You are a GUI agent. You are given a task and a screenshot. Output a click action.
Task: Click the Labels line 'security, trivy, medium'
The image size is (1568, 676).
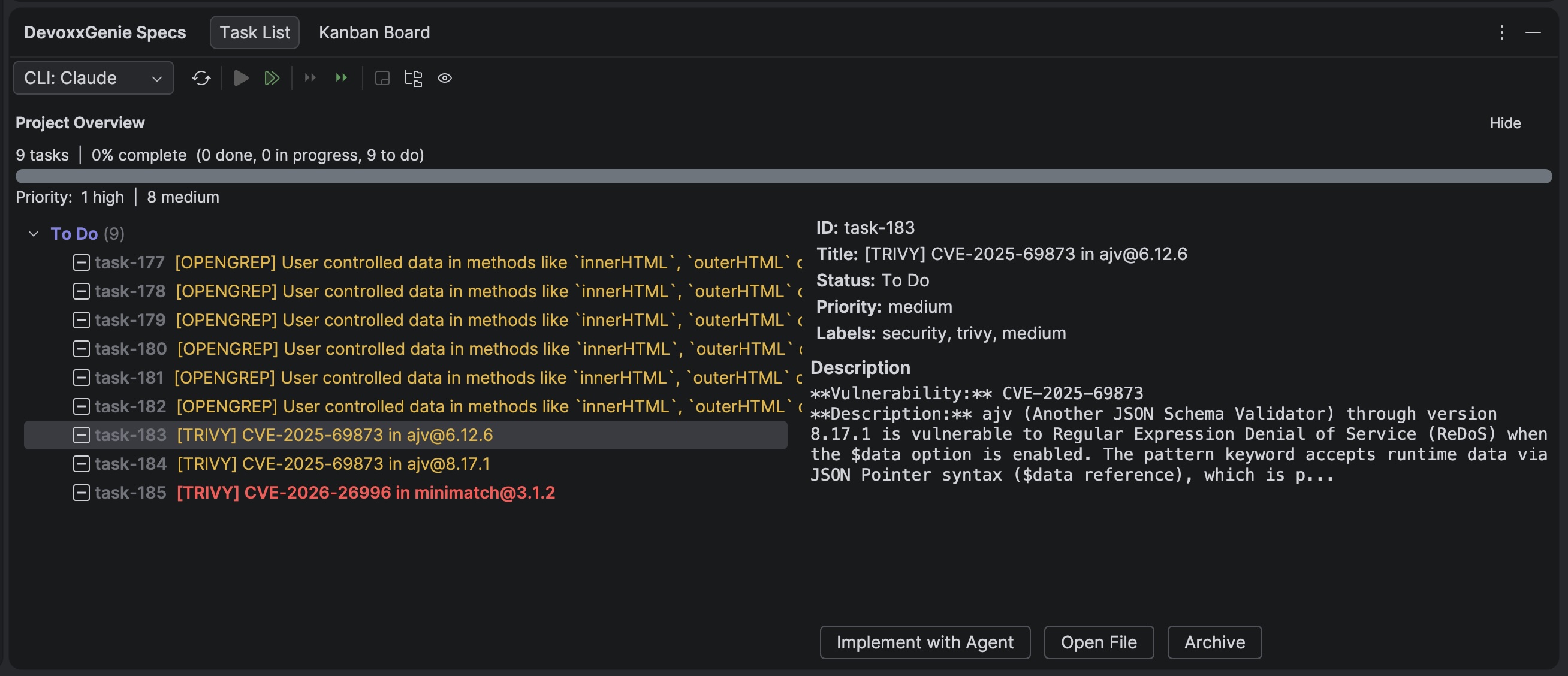(941, 333)
